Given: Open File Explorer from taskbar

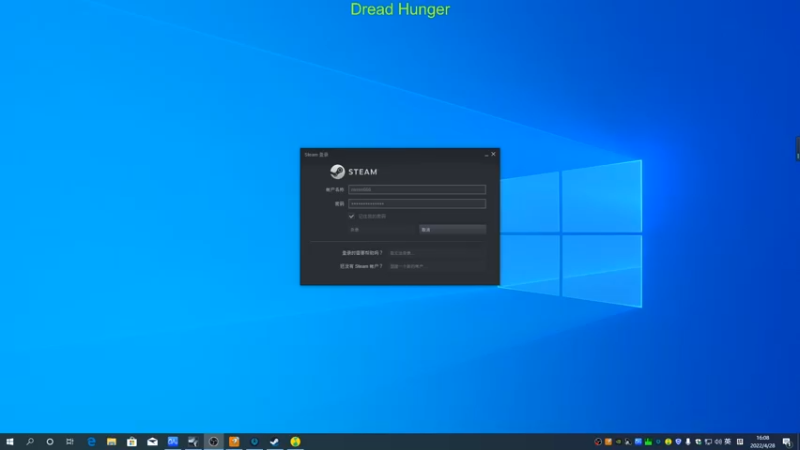Looking at the screenshot, I should point(111,442).
